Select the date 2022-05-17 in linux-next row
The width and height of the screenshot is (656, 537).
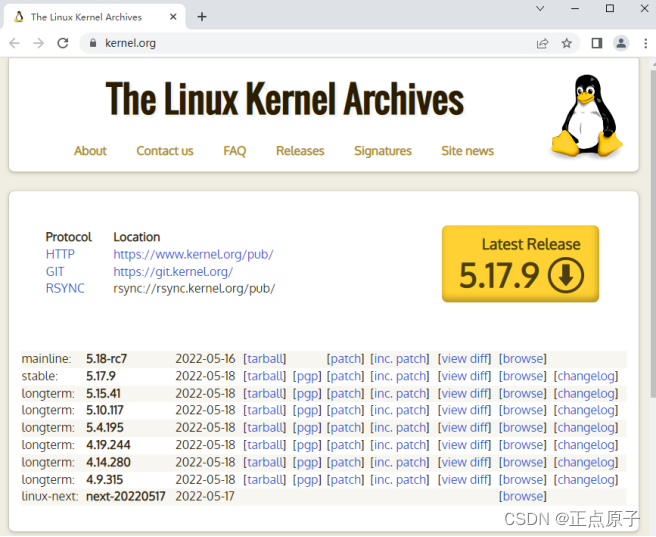click(x=205, y=496)
